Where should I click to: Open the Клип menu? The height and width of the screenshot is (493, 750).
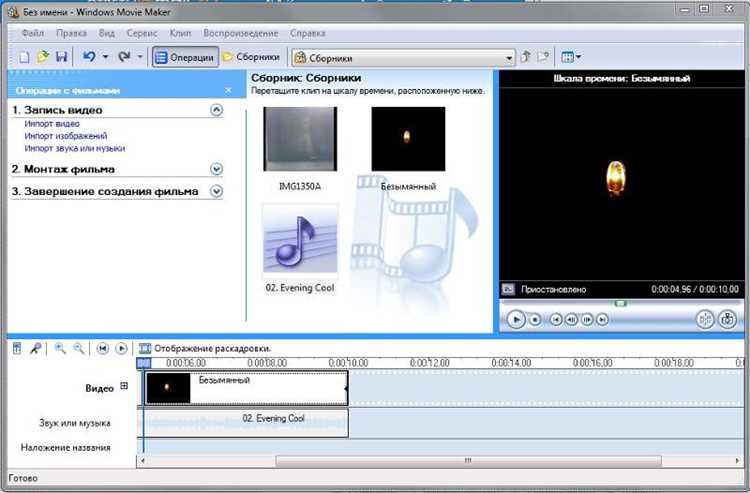(x=180, y=33)
